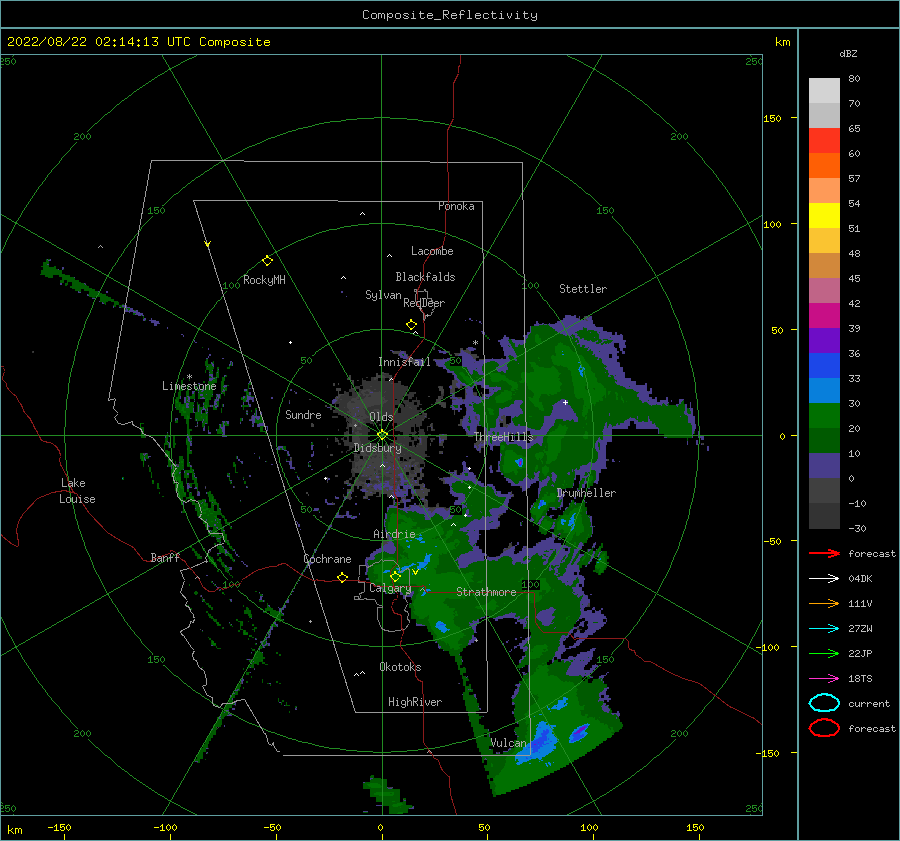Click the 'Lacombe' city label
Image resolution: width=900 pixels, height=841 pixels.
[432, 251]
